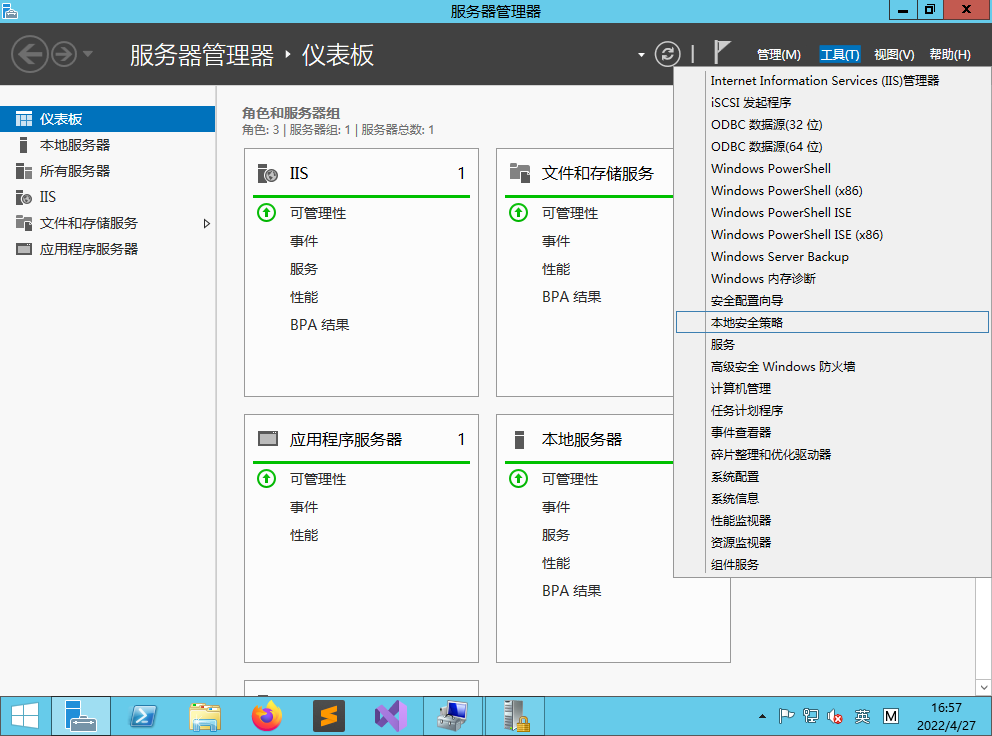
Task: Click the Windows Start button
Action: tap(25, 716)
